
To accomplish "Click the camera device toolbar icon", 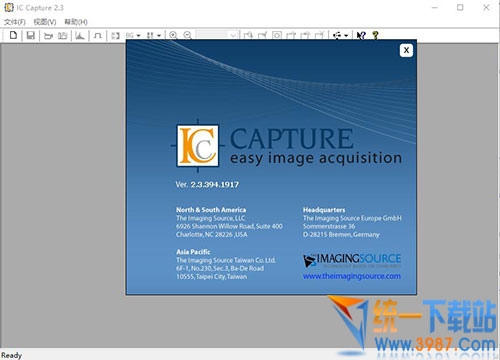I will point(48,35).
